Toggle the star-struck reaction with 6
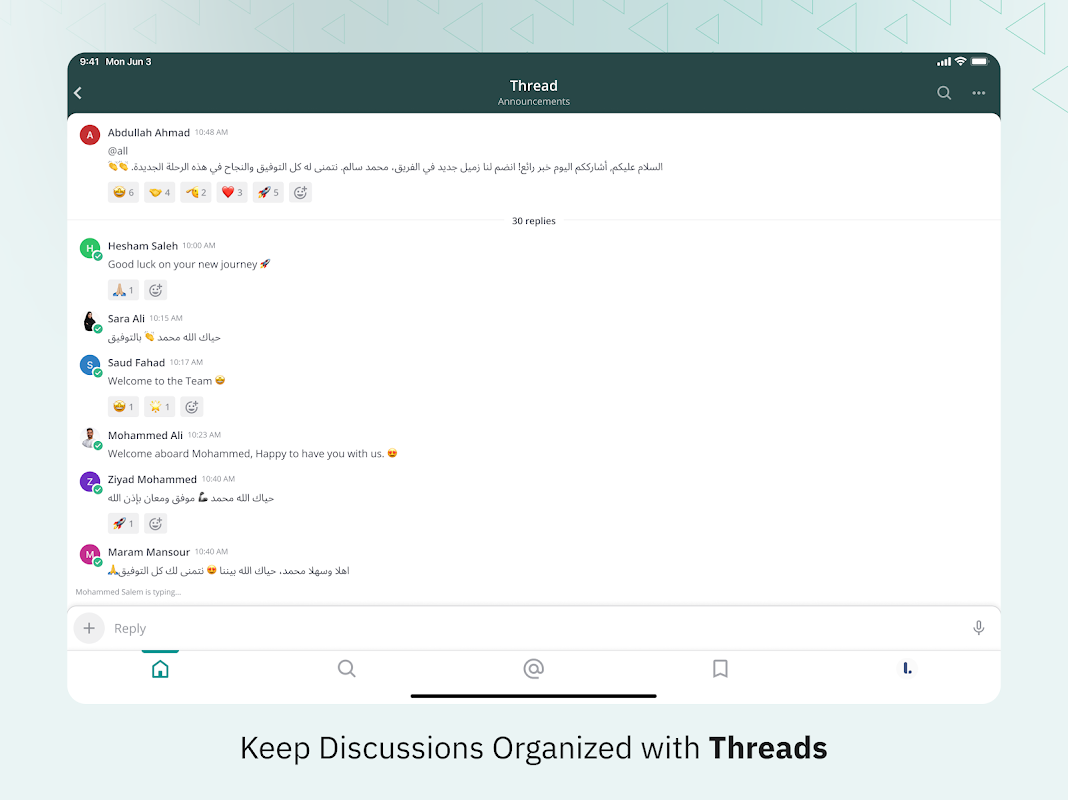The image size is (1068, 800). pos(123,193)
